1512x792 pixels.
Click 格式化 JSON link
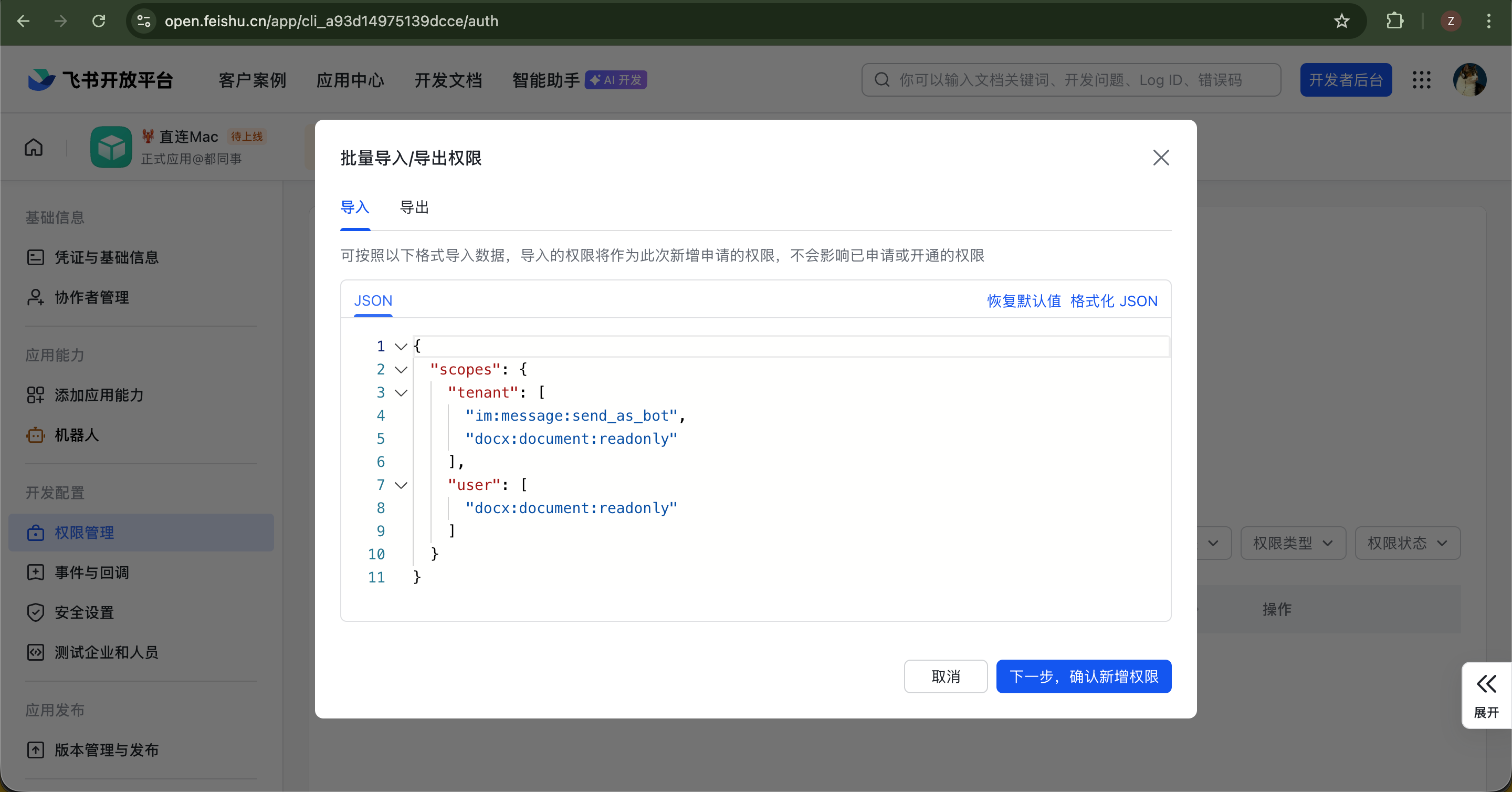pos(1114,300)
